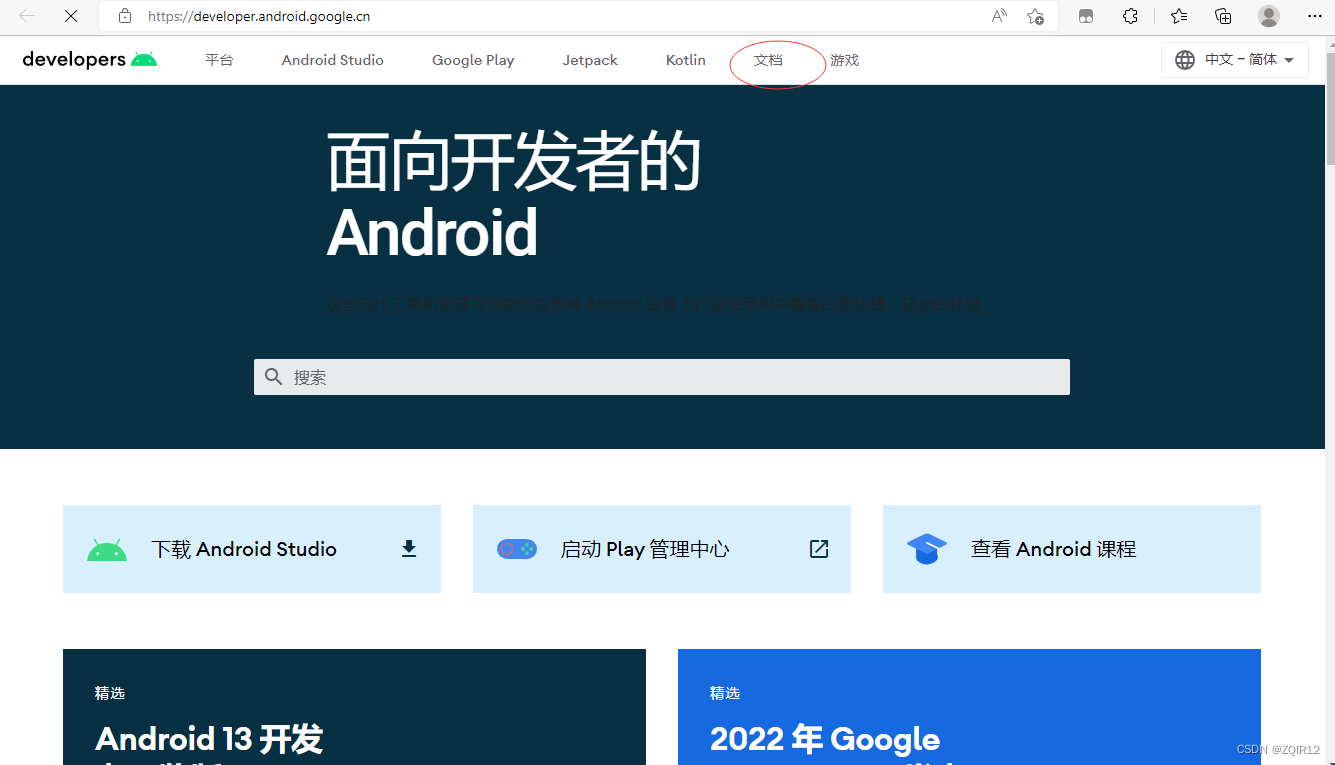Click the globe icon on the language selector
Screen dimensions: 1335x765
pos(1185,59)
